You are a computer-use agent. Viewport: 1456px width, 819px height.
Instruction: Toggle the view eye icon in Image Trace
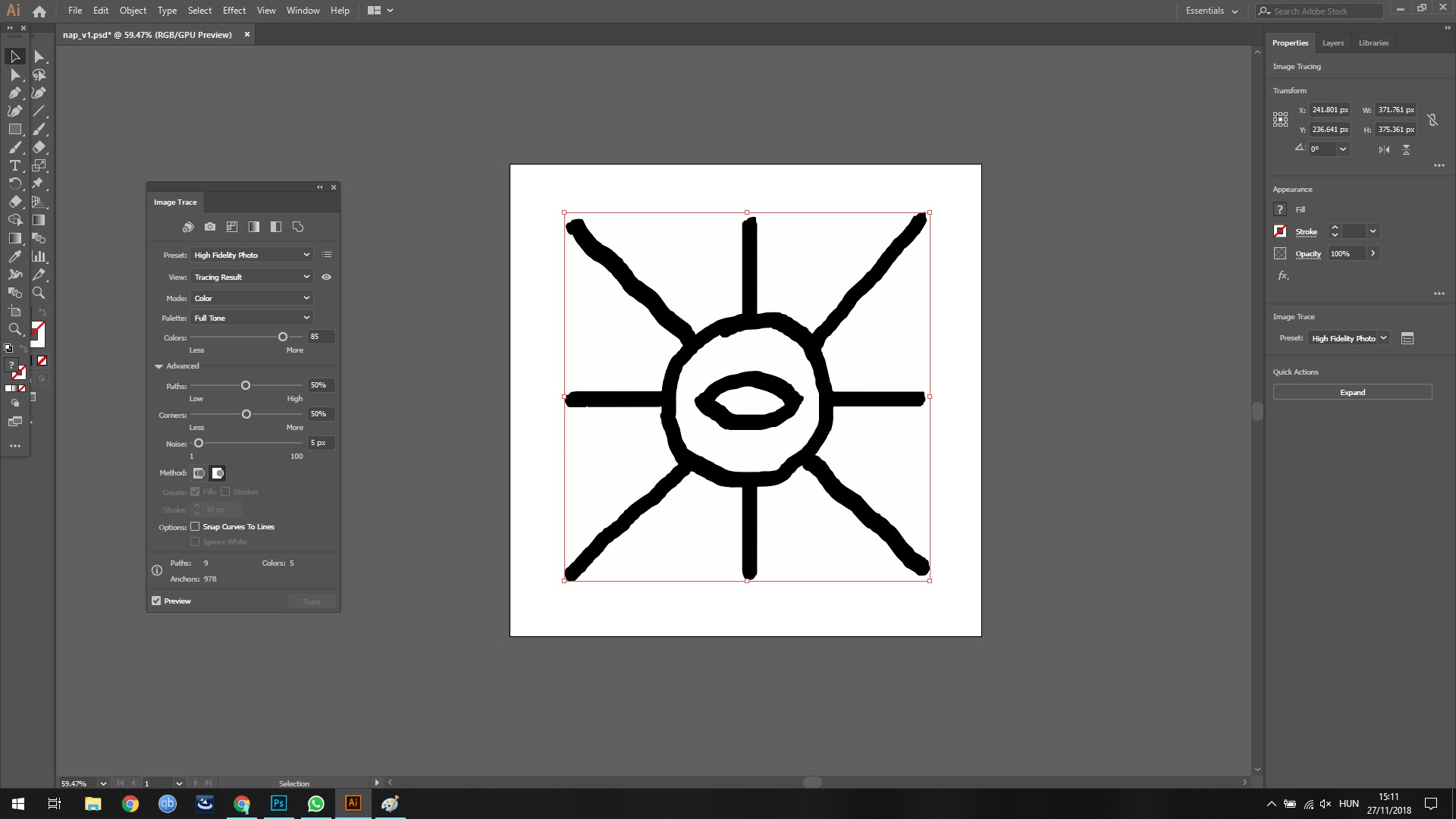coord(327,277)
